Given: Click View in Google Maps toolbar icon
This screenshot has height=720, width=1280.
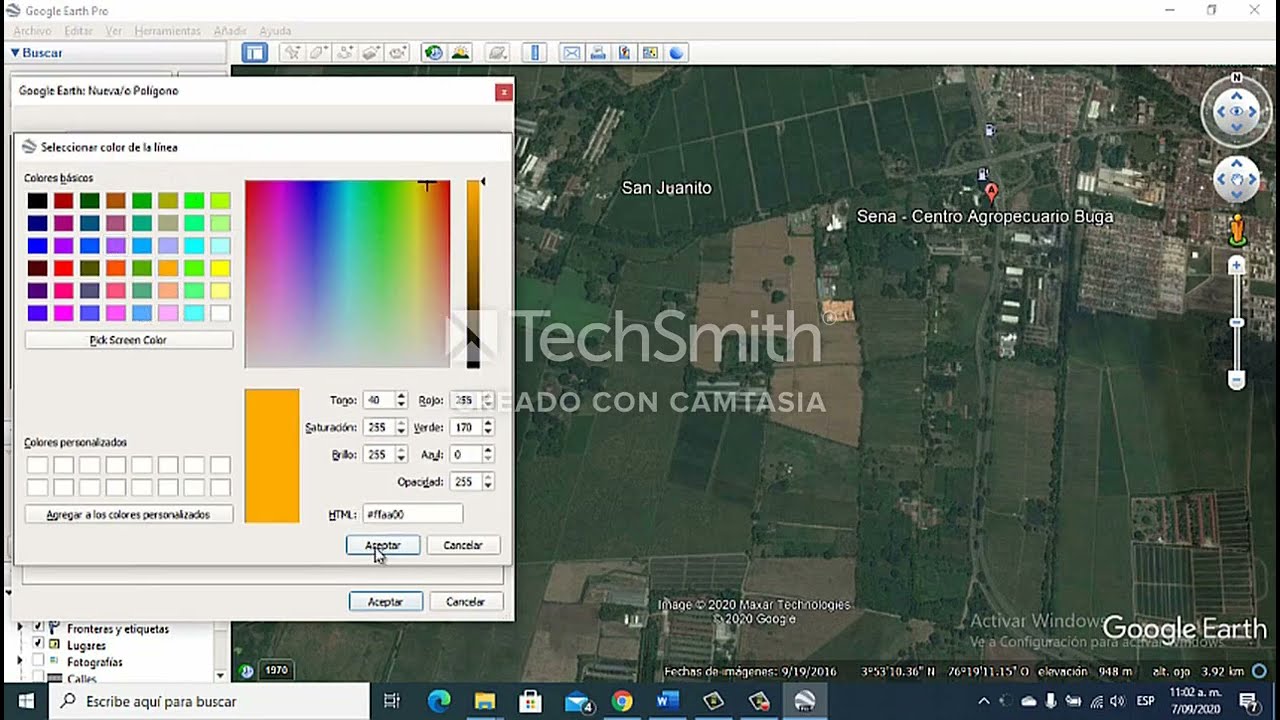Looking at the screenshot, I should coord(650,53).
